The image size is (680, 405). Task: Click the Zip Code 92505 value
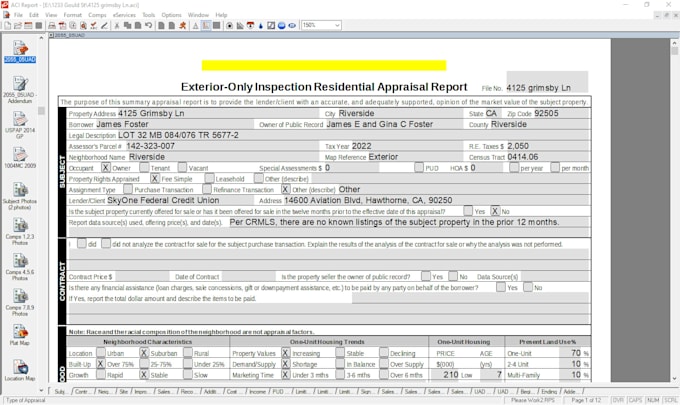click(x=546, y=114)
